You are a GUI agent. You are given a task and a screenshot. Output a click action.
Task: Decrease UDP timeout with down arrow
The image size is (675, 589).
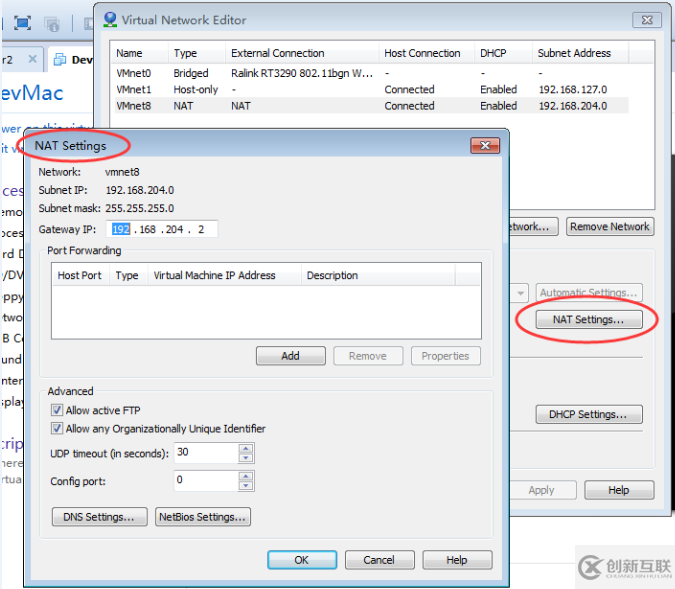[246, 458]
